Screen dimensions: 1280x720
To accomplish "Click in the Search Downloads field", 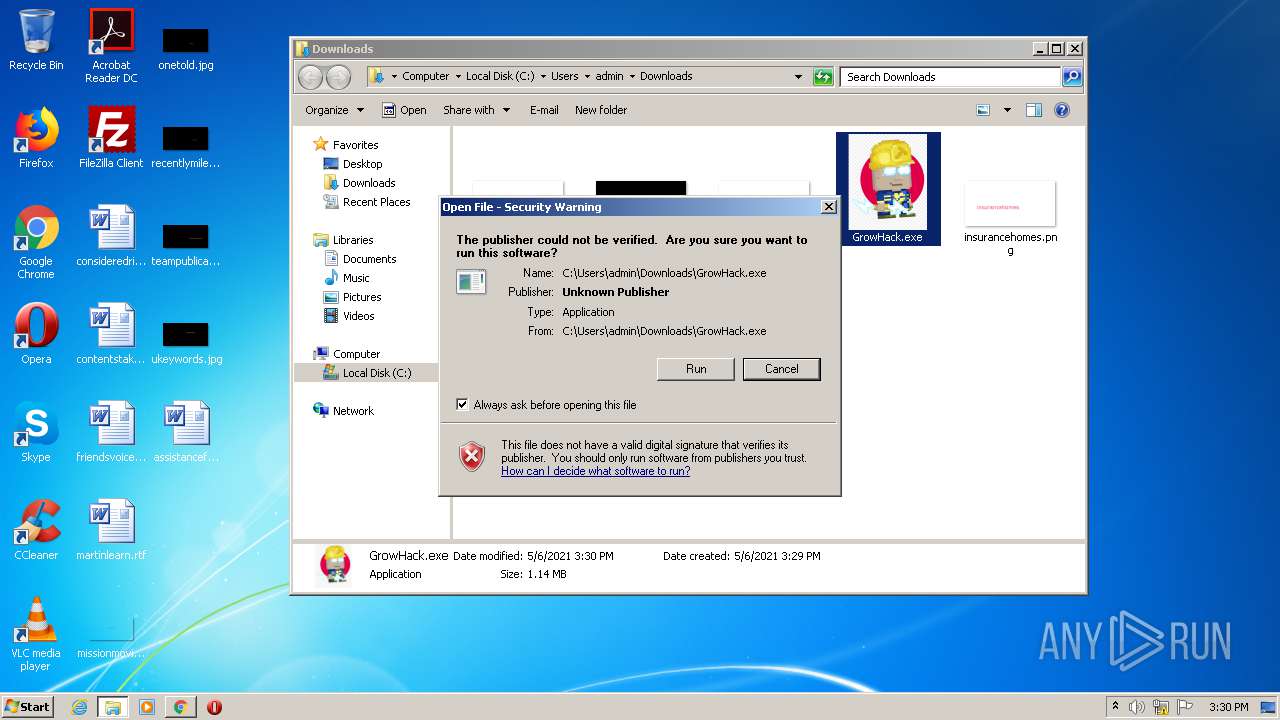I will pos(950,77).
